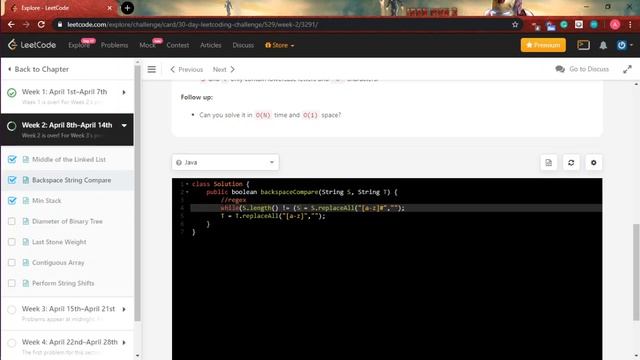Viewport: 640px width, 360px height.
Task: Go to the Next problem
Action: pyautogui.click(x=224, y=69)
